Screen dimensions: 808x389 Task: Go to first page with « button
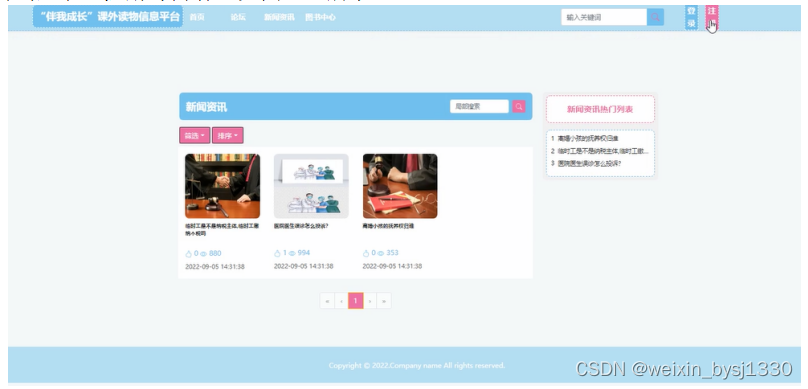(327, 301)
